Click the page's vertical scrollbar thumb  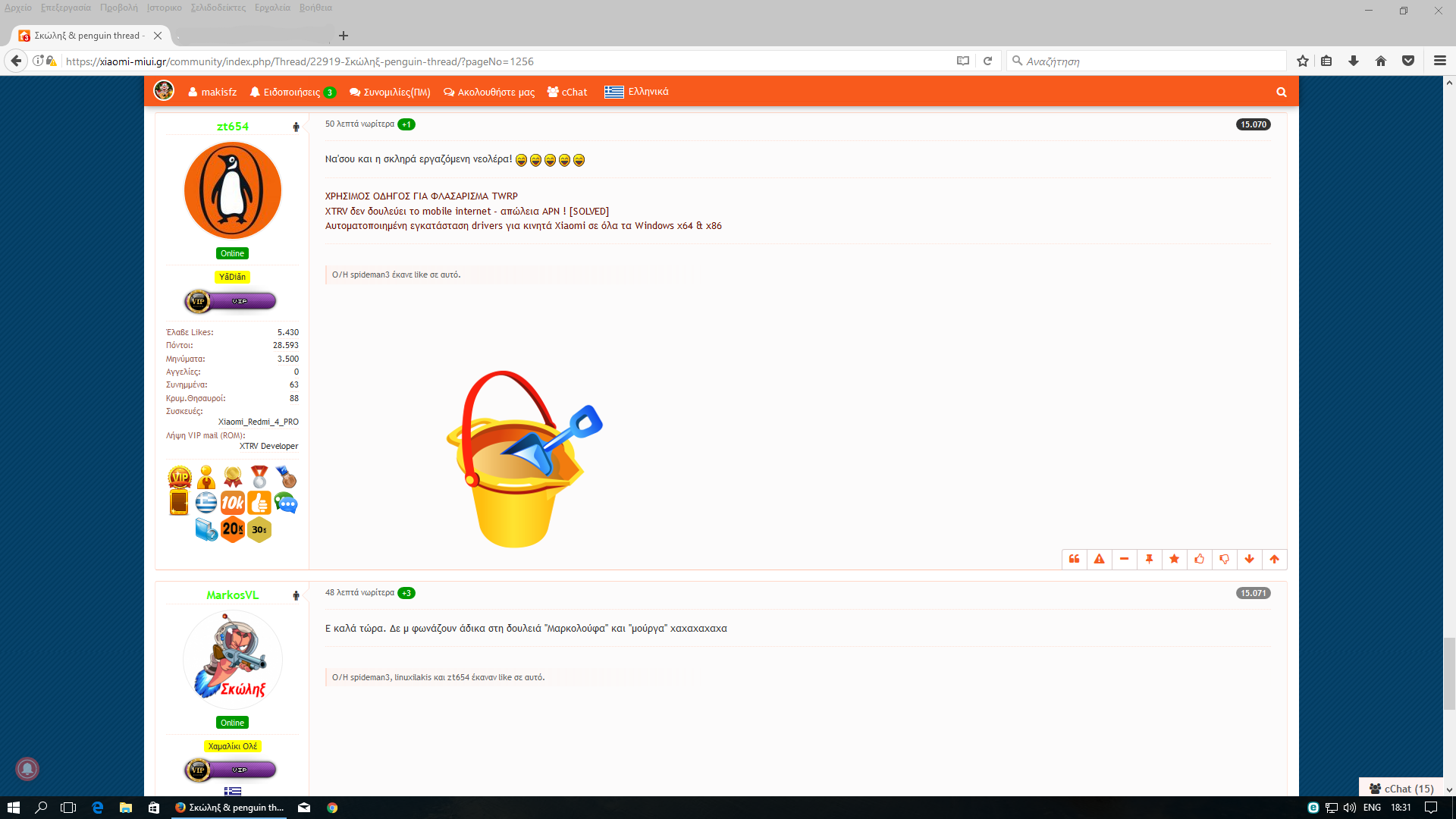(x=1449, y=673)
